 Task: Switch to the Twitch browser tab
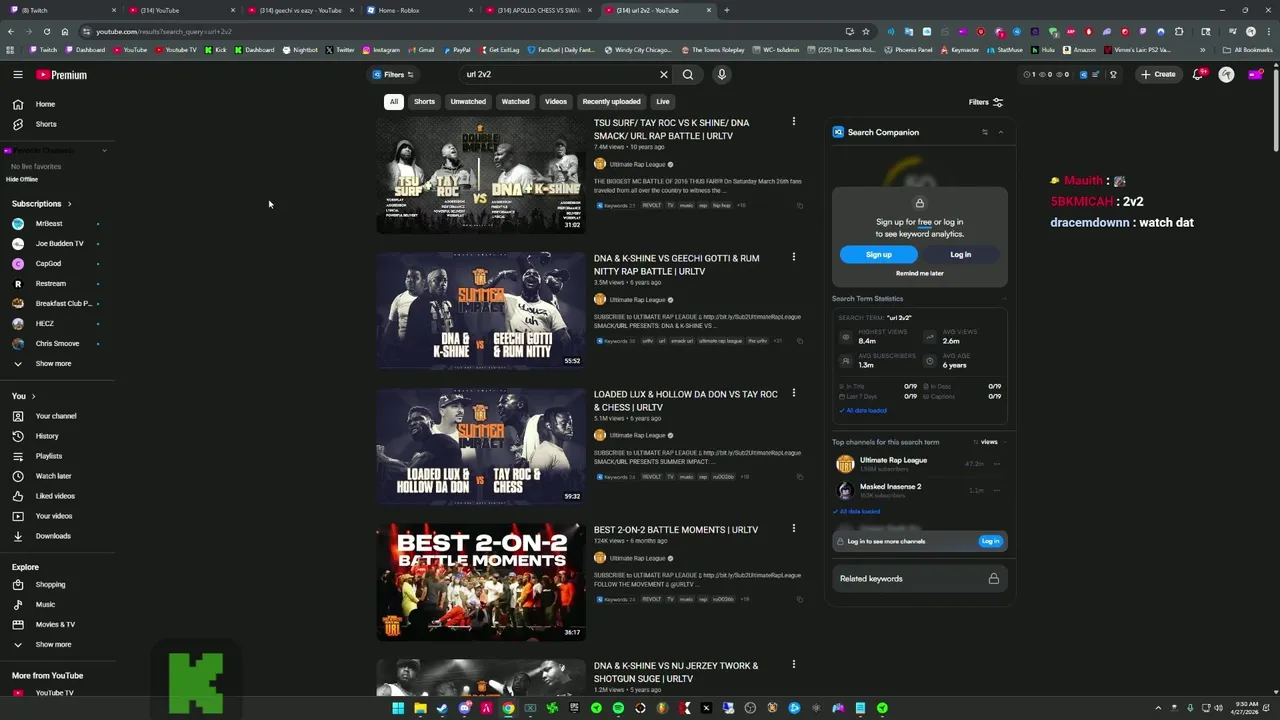pyautogui.click(x=60, y=10)
